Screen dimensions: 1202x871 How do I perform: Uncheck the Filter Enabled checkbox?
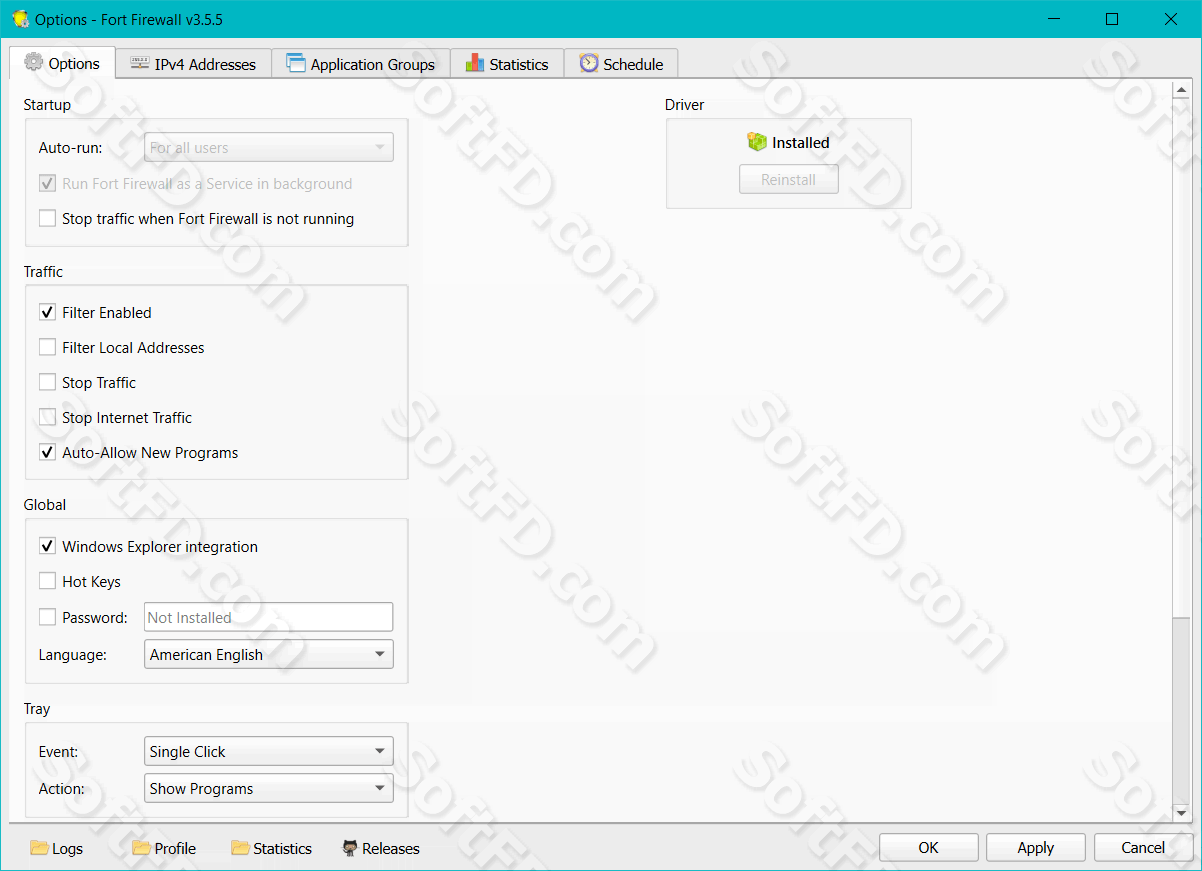click(x=47, y=313)
